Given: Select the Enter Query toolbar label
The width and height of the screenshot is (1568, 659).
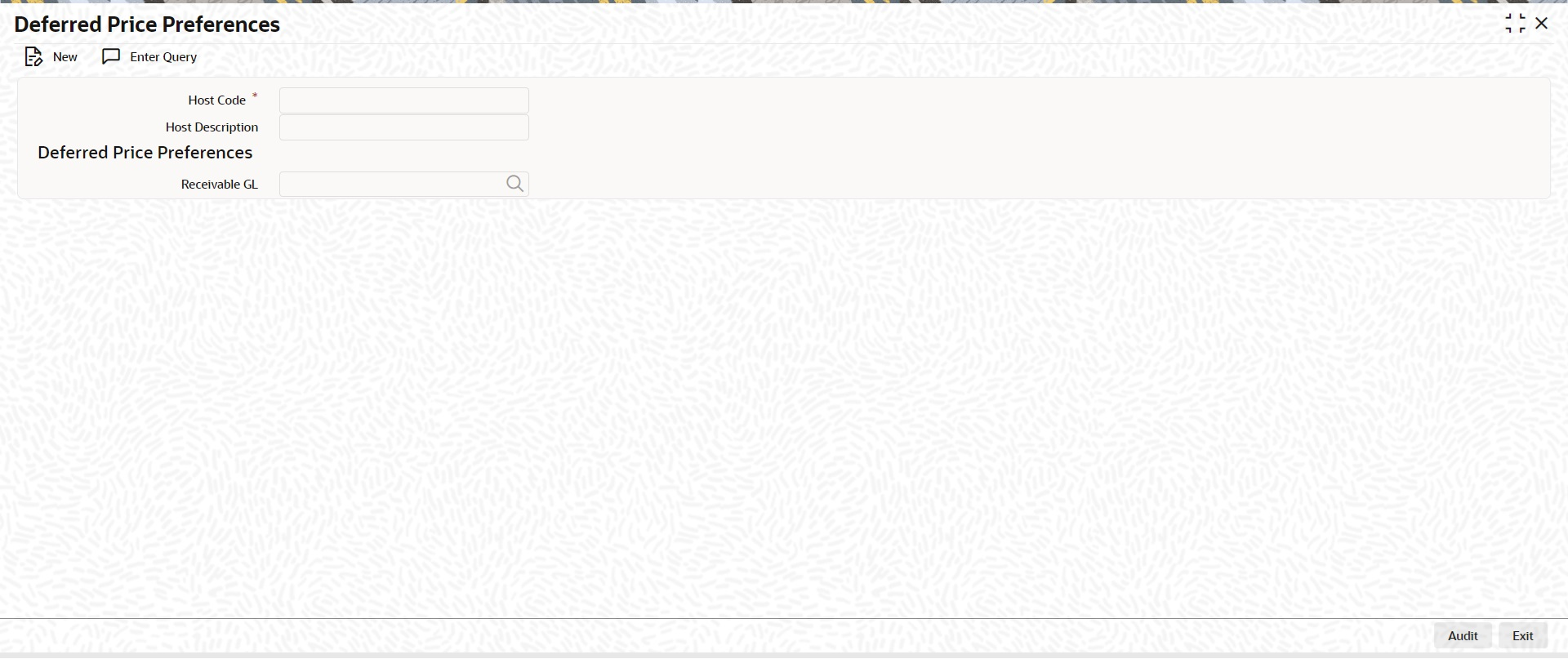Looking at the screenshot, I should 163,57.
